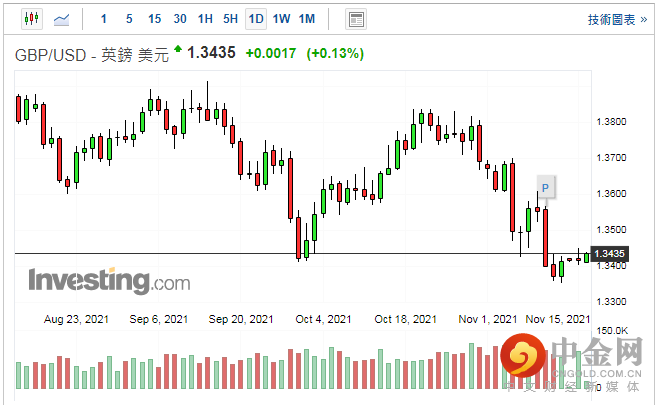Click the Oct 4, 2021 date label

click(x=323, y=319)
